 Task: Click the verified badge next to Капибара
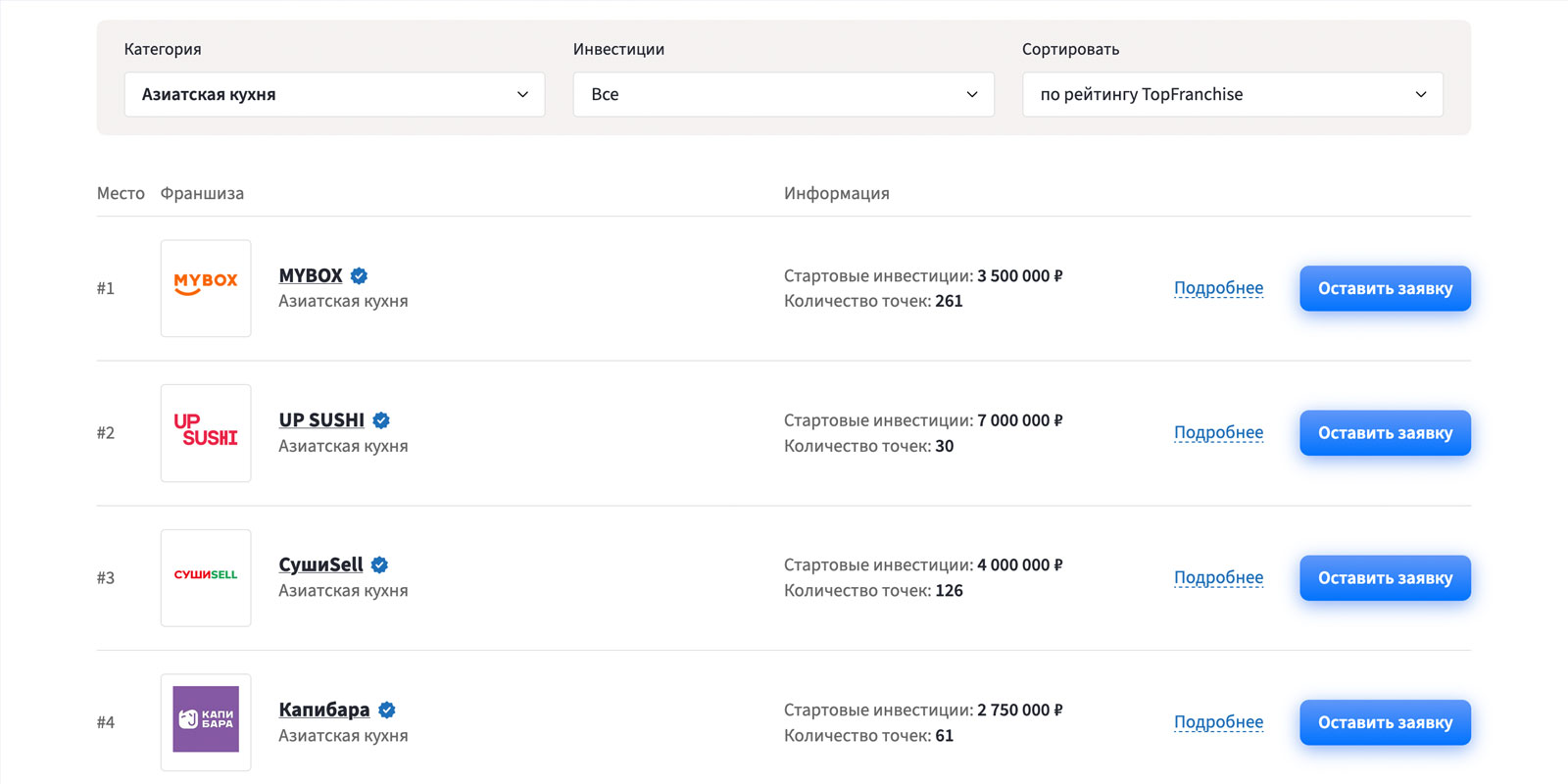pyautogui.click(x=387, y=710)
